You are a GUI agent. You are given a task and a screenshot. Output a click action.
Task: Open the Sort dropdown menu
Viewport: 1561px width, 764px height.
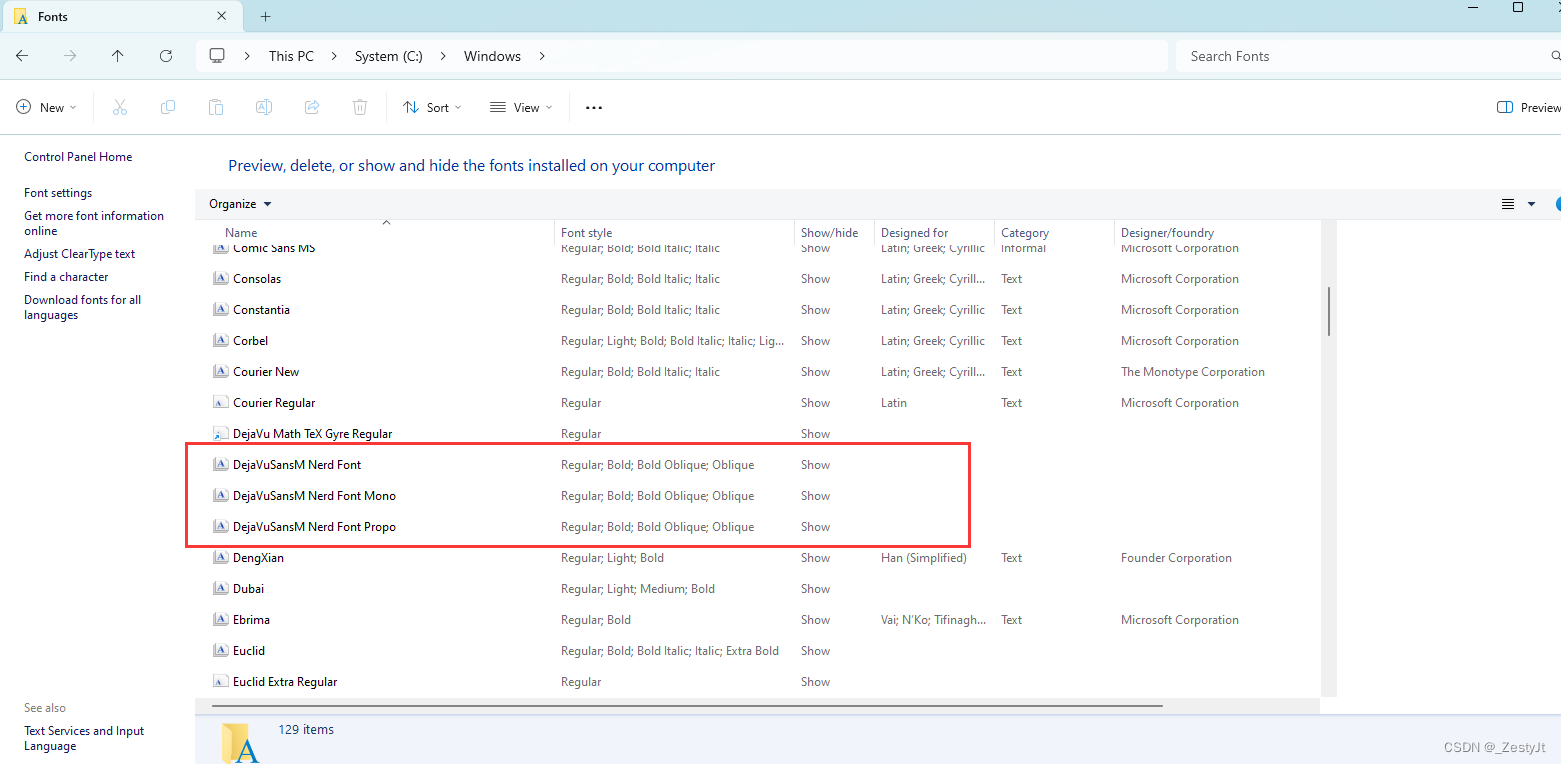(432, 107)
